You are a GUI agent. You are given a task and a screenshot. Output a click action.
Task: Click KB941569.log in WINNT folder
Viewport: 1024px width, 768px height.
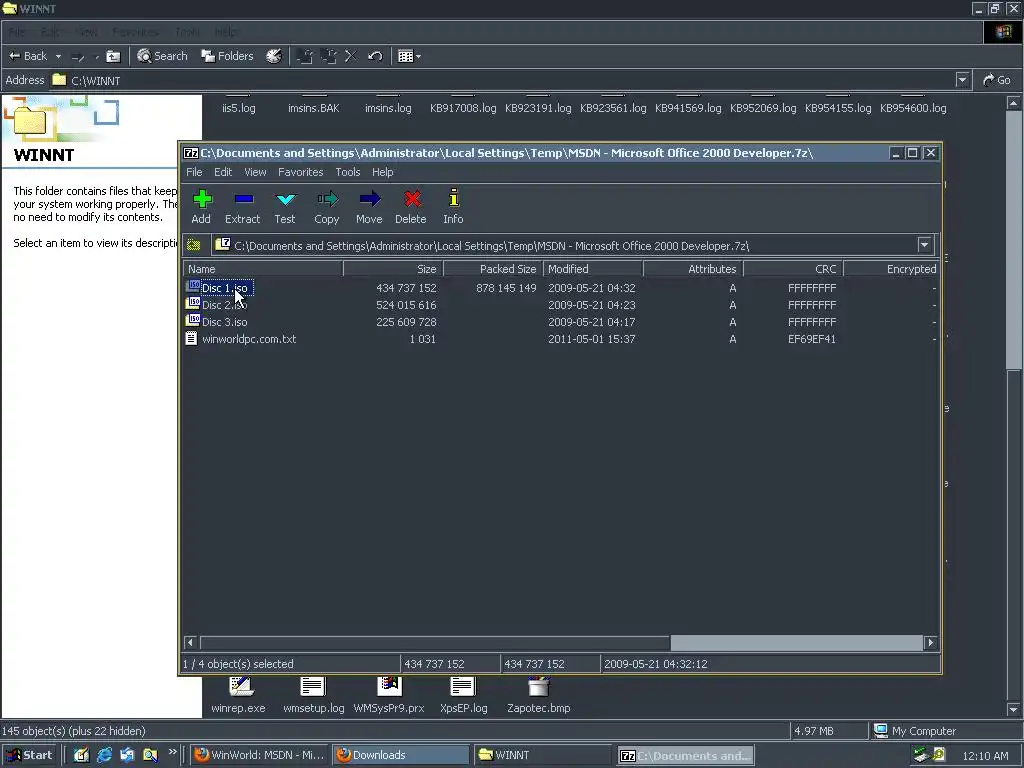point(688,108)
